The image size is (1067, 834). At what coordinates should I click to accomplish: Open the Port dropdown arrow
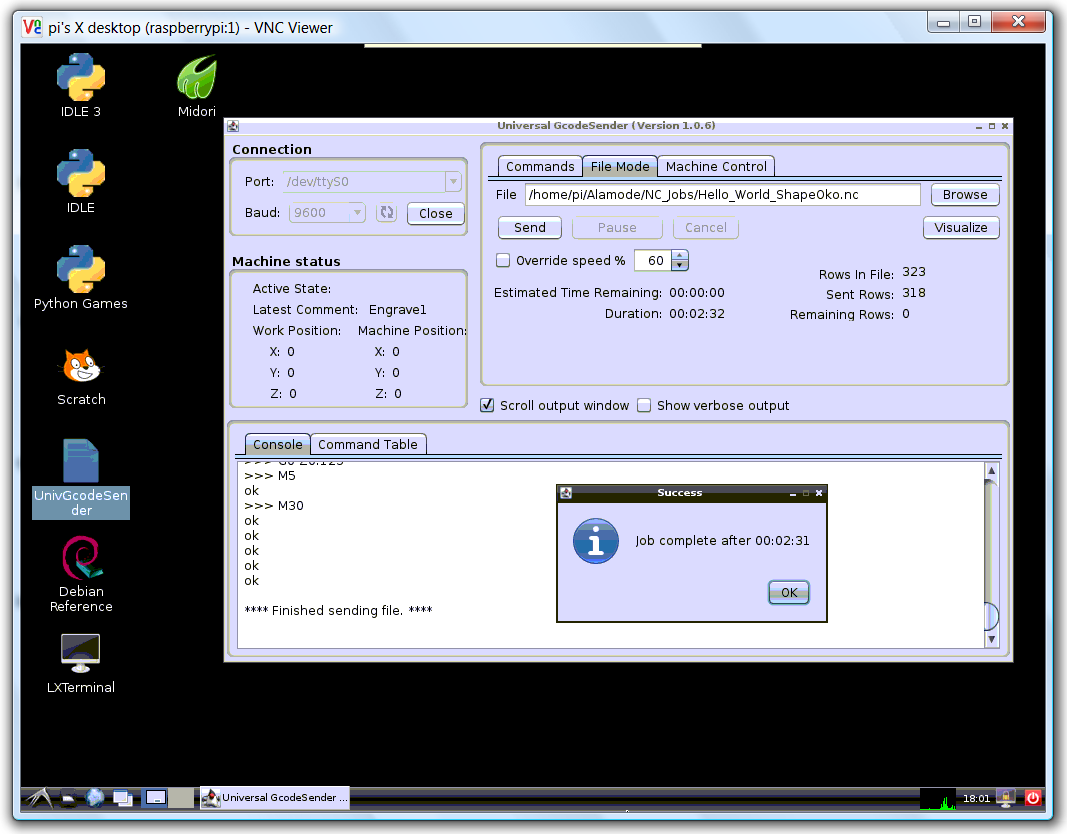pyautogui.click(x=453, y=182)
